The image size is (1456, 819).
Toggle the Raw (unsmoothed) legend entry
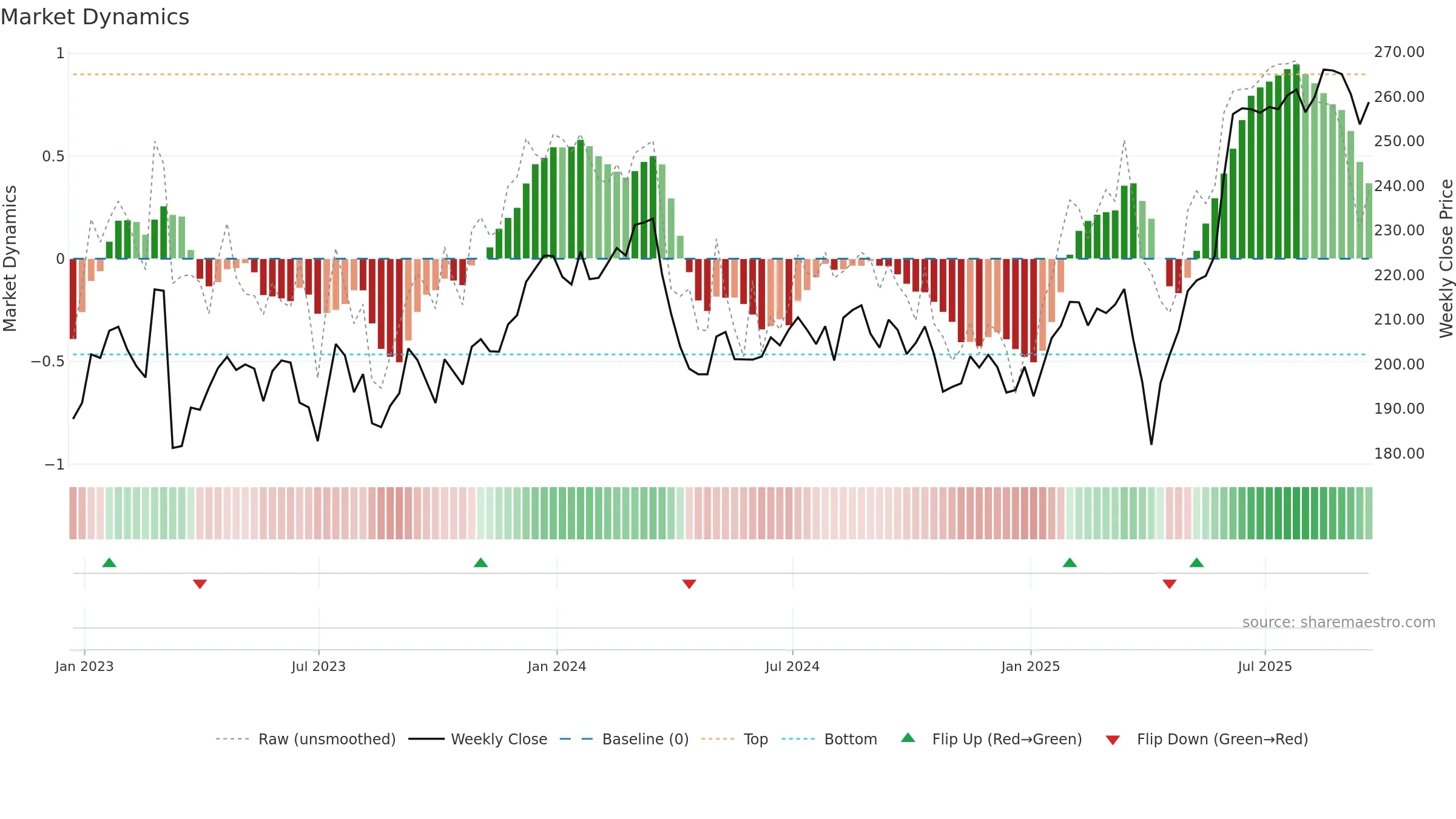[306, 739]
